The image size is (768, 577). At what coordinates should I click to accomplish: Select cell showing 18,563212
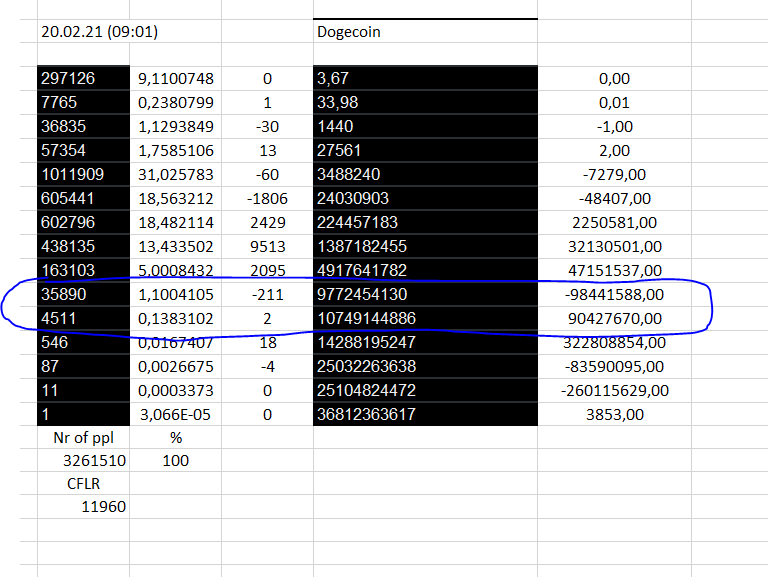pos(175,198)
